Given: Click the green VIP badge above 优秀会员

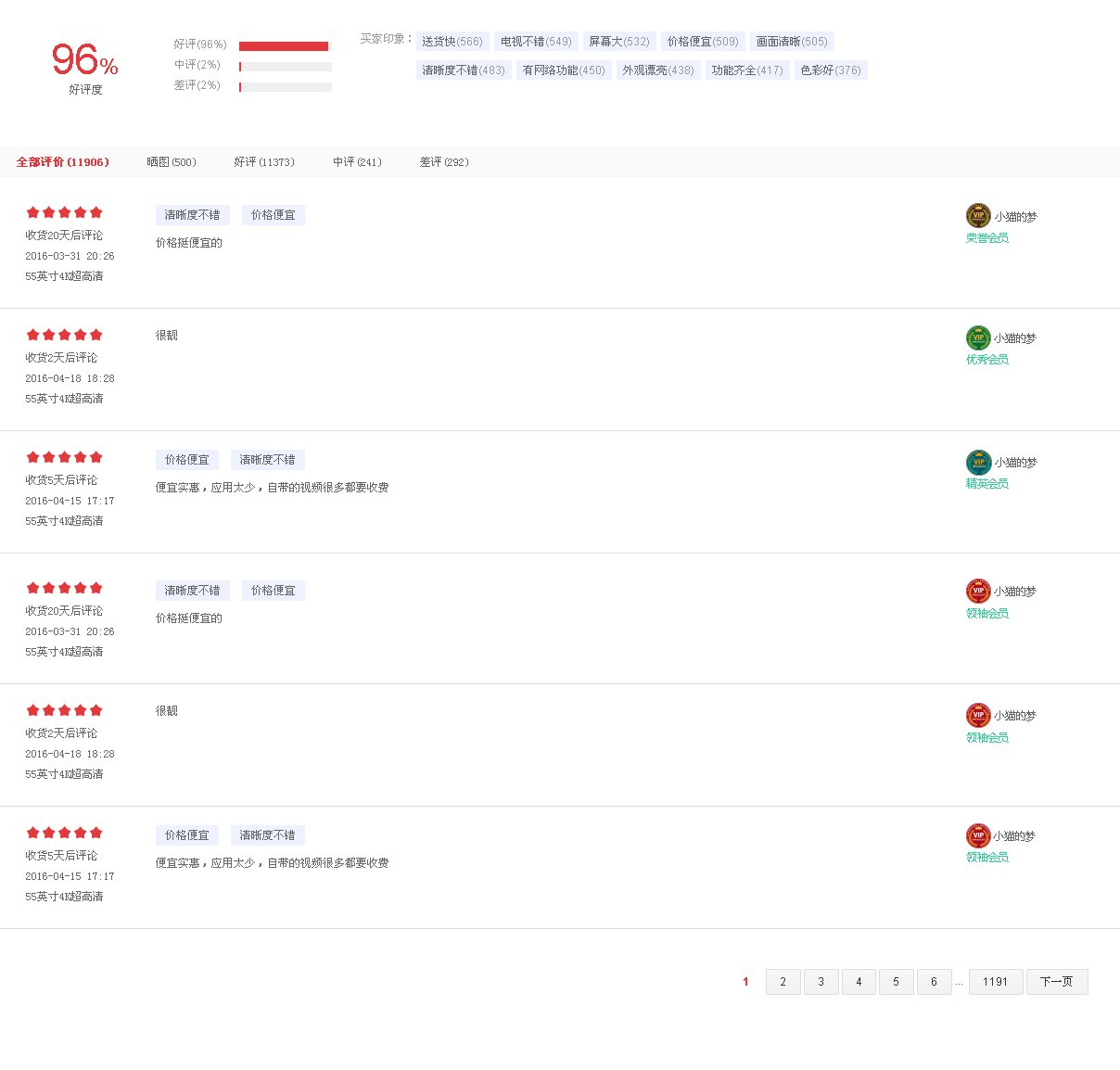Looking at the screenshot, I should tap(978, 338).
